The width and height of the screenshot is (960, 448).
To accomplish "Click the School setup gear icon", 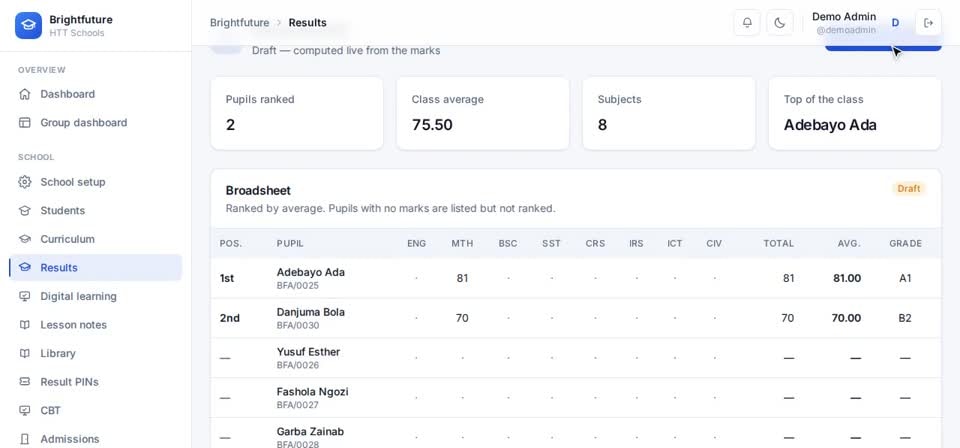I will click(x=24, y=182).
